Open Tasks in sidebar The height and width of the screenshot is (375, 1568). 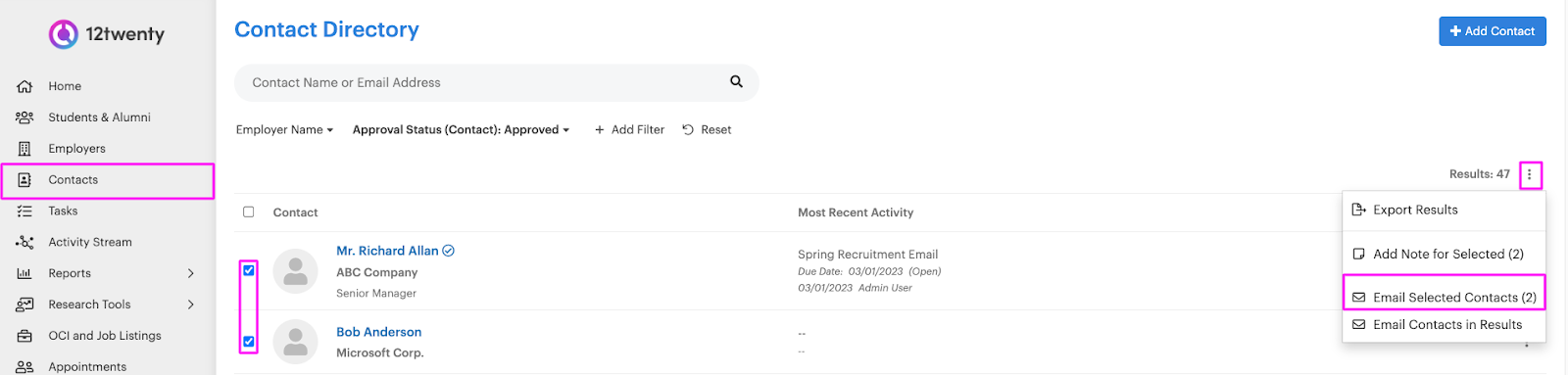tap(63, 211)
